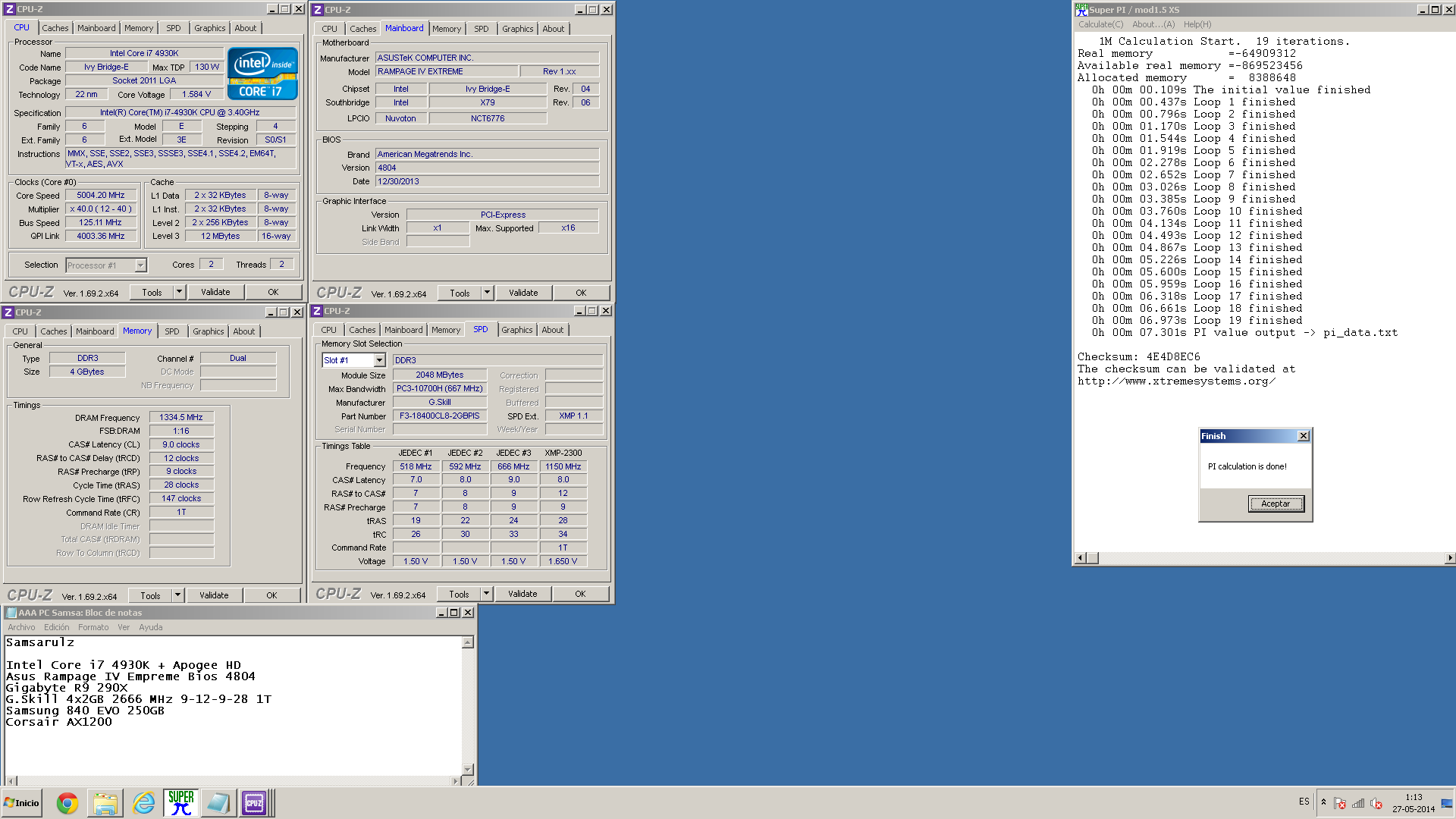Click Notepad vertical scrollbar down arrow
This screenshot has width=1456, height=819.
468,769
